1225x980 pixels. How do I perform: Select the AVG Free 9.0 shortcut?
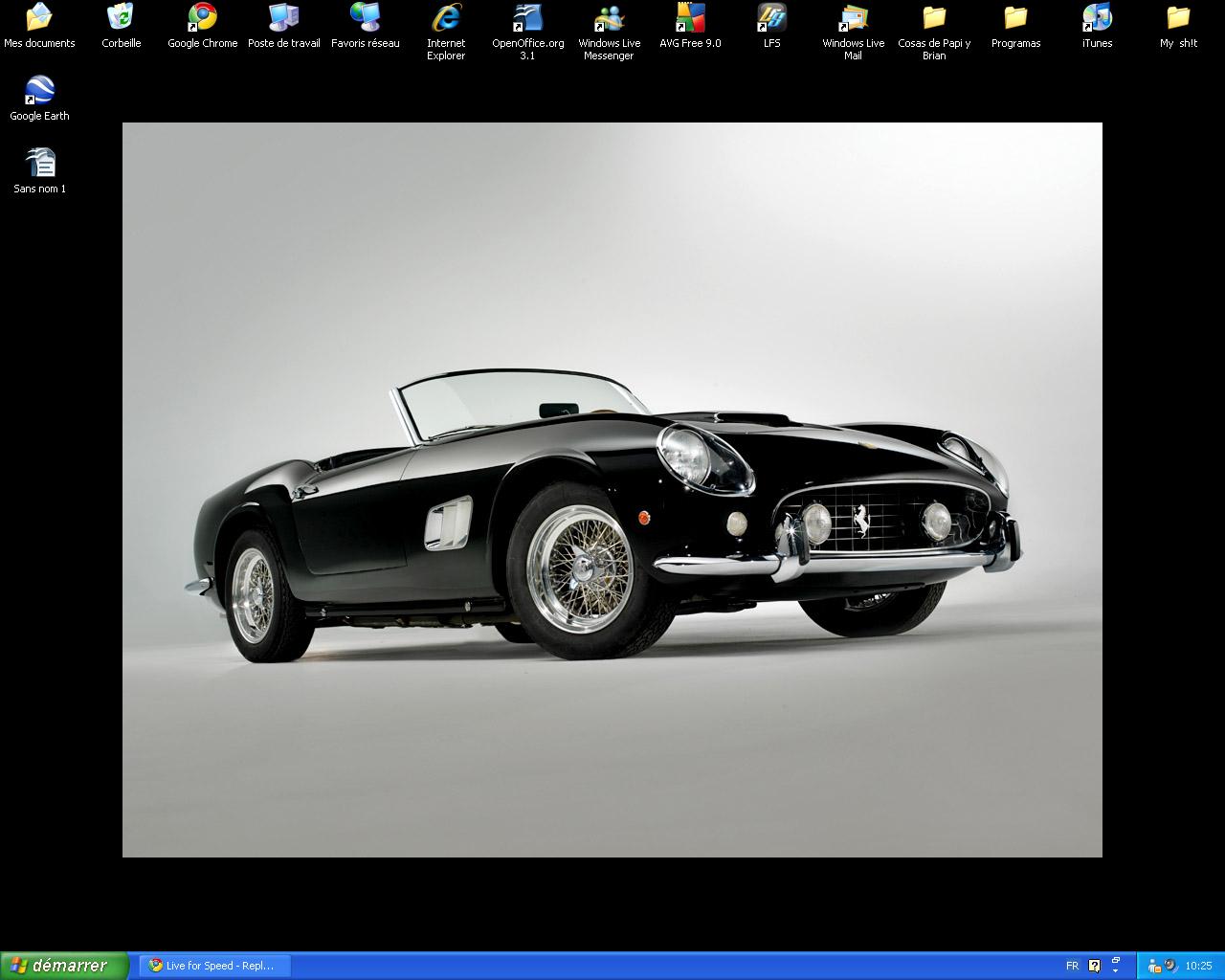pos(690,26)
